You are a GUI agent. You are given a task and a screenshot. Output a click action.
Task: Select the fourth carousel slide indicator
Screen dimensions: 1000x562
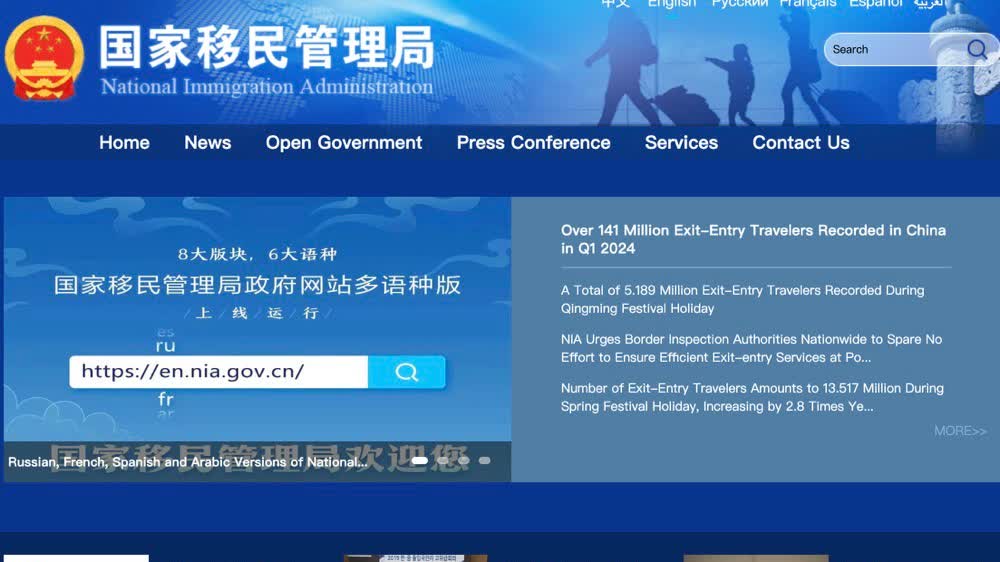[485, 460]
